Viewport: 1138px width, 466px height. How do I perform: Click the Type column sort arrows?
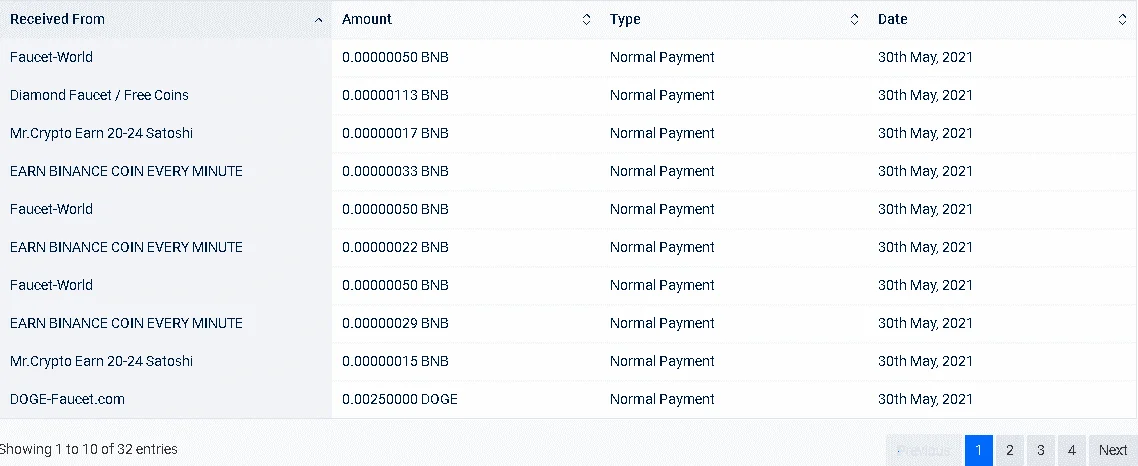pyautogui.click(x=854, y=20)
